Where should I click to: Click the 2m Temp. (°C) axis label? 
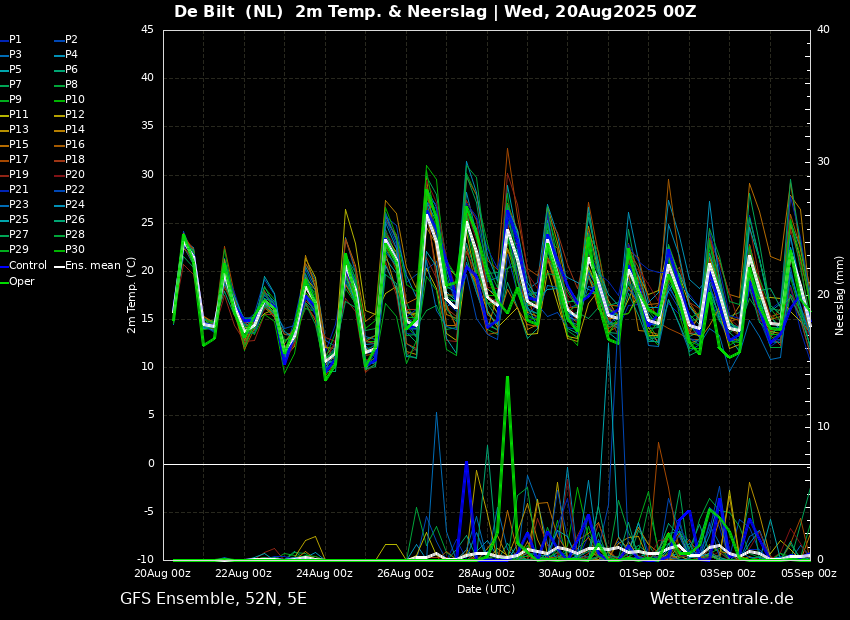pos(131,294)
